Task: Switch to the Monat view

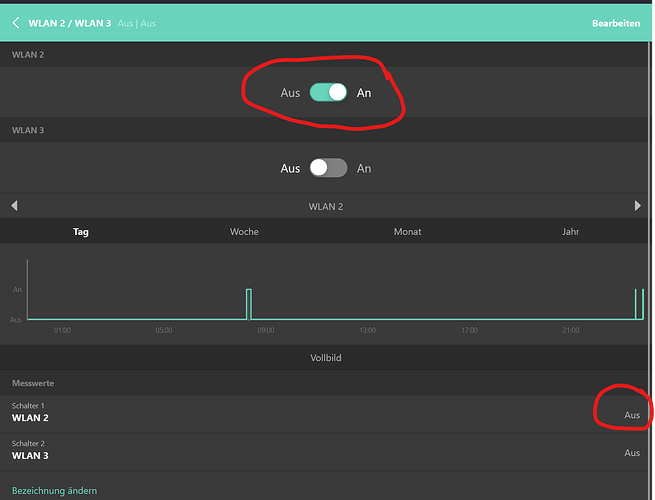Action: click(x=407, y=232)
